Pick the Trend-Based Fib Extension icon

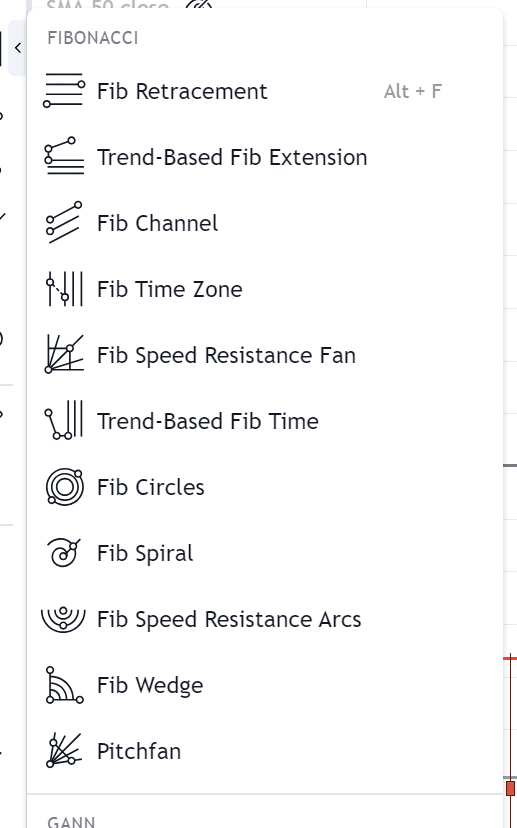tap(63, 157)
